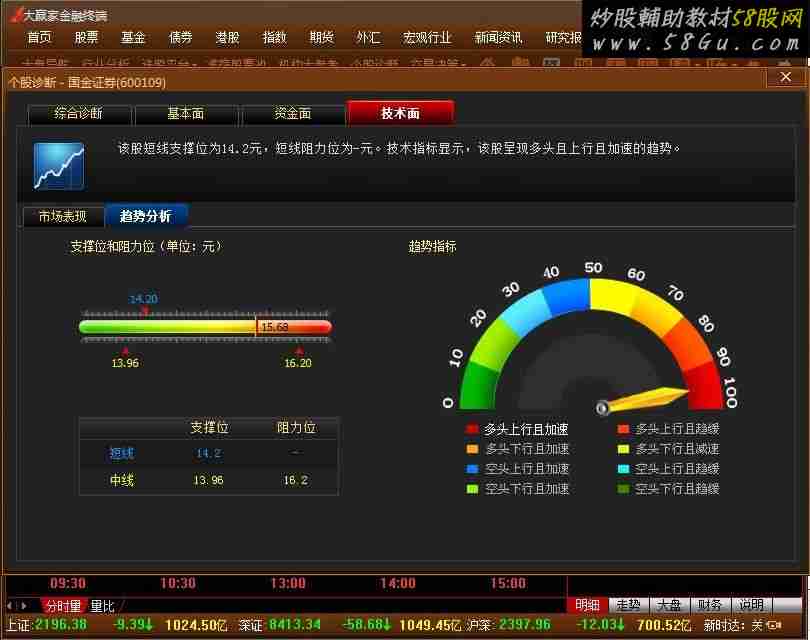Click the 明细 button
Screen dimensions: 810x640
(587, 605)
